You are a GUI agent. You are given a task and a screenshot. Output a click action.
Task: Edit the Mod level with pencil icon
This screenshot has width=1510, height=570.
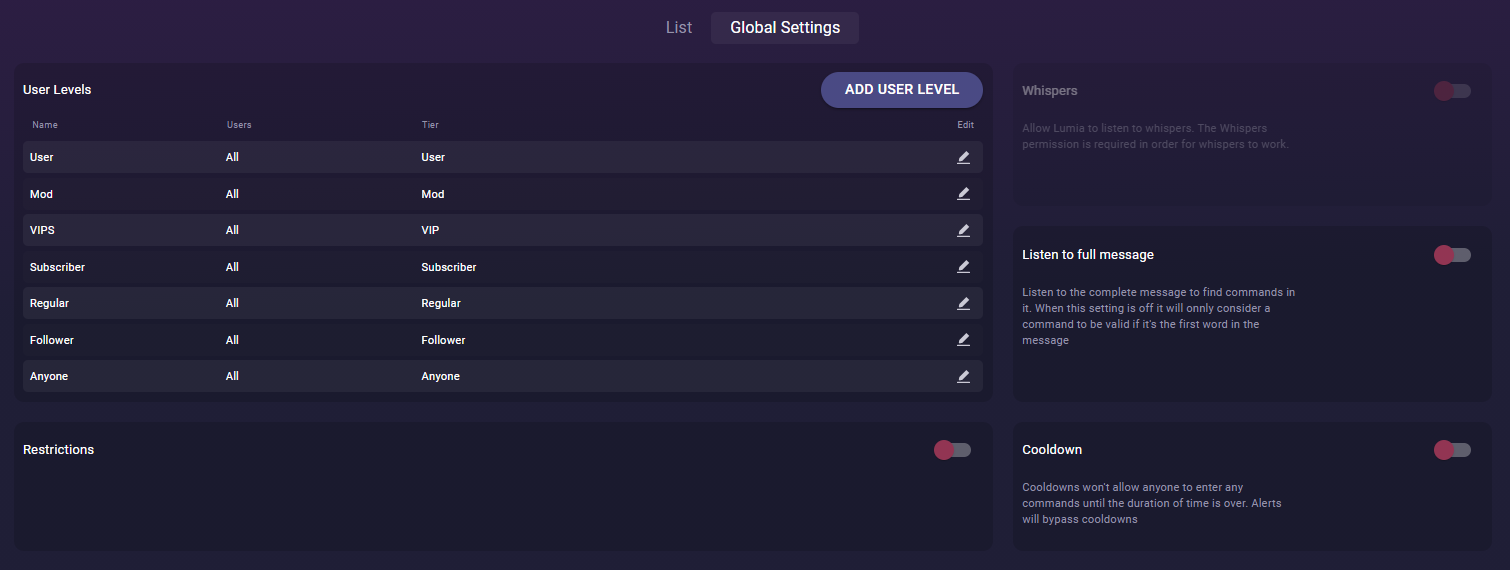tap(964, 194)
